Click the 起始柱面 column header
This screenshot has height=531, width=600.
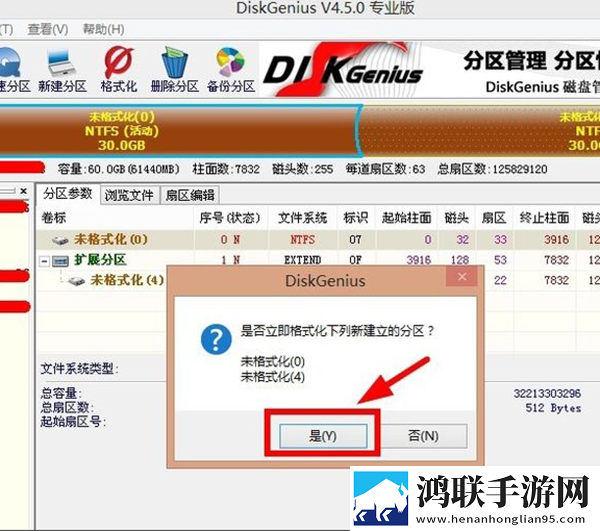[406, 218]
